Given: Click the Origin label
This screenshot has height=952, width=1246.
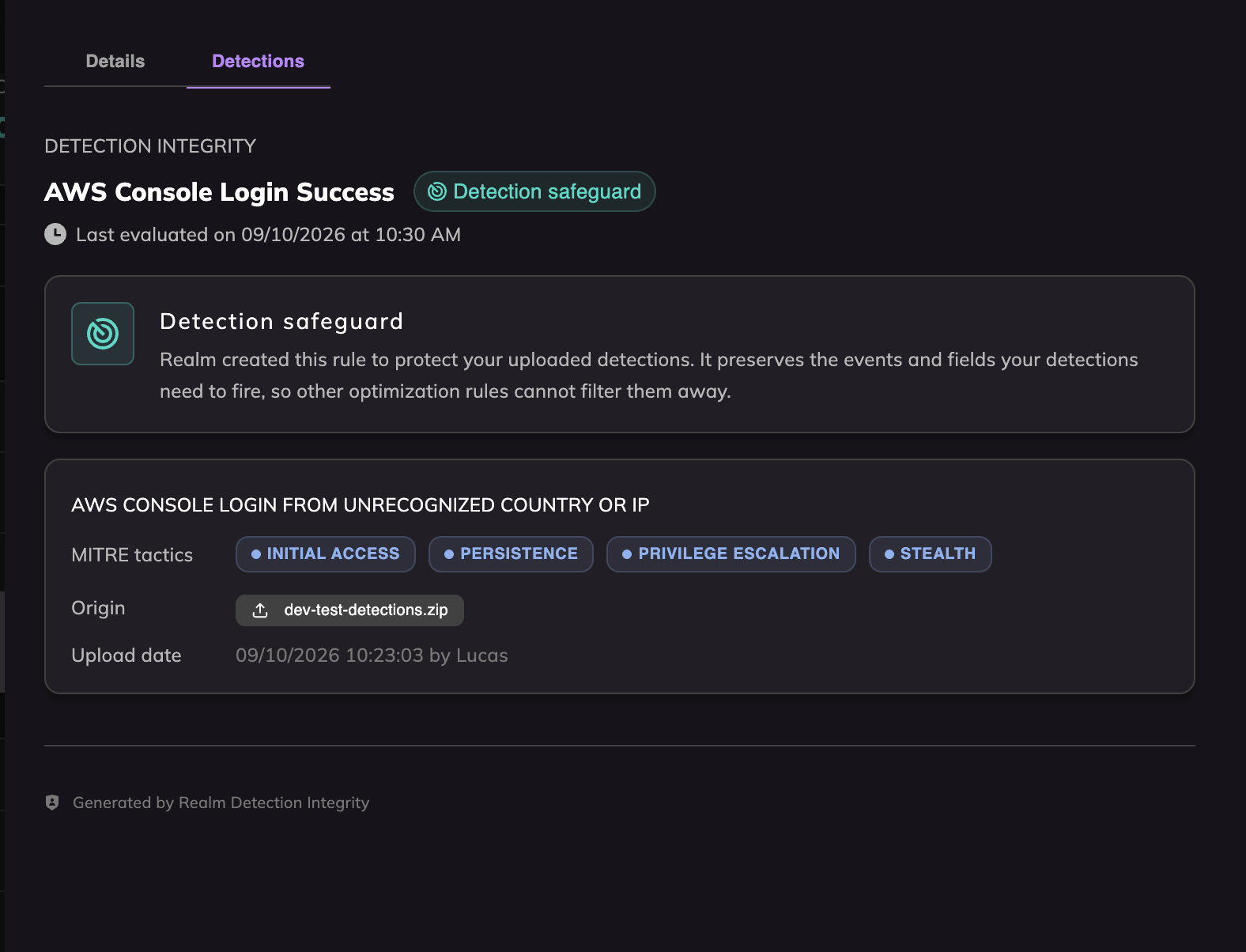Looking at the screenshot, I should (98, 608).
